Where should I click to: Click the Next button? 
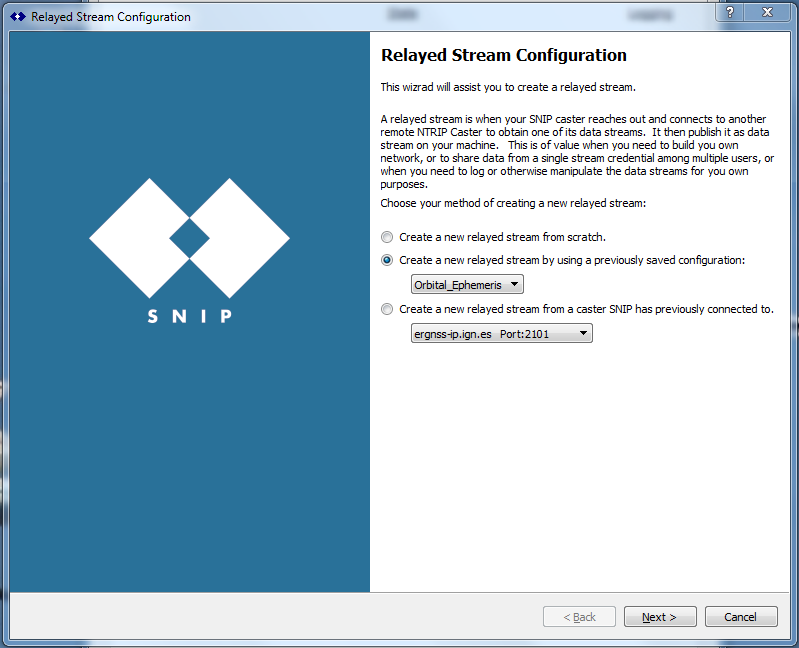[x=660, y=616]
